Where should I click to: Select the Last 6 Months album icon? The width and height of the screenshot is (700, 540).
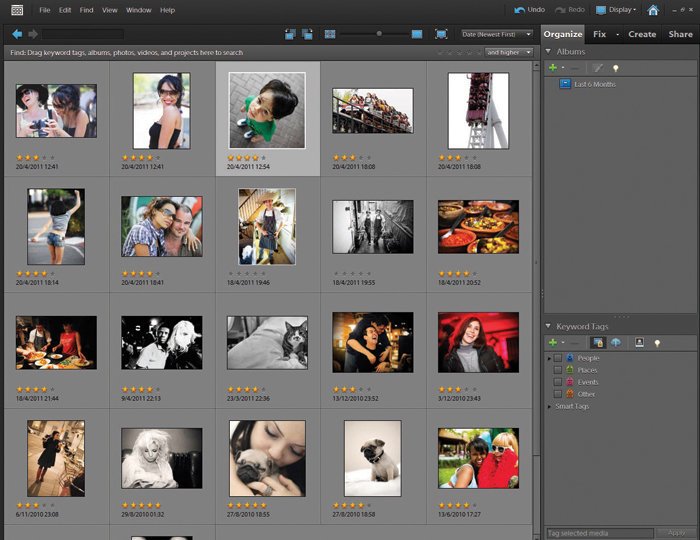(x=565, y=84)
